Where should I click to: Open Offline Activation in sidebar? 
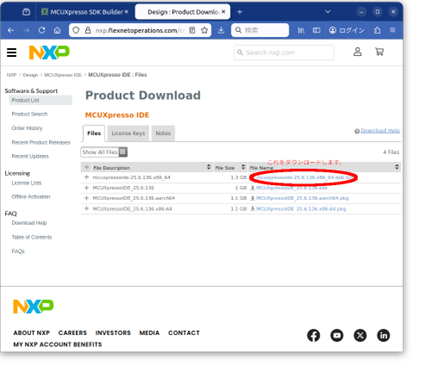[x=31, y=197]
